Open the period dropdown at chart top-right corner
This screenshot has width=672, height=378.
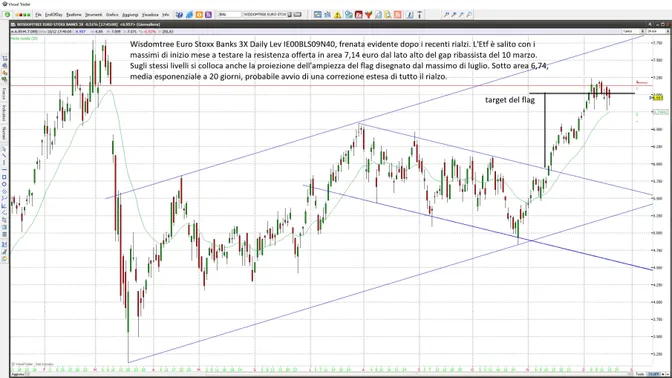(x=658, y=31)
